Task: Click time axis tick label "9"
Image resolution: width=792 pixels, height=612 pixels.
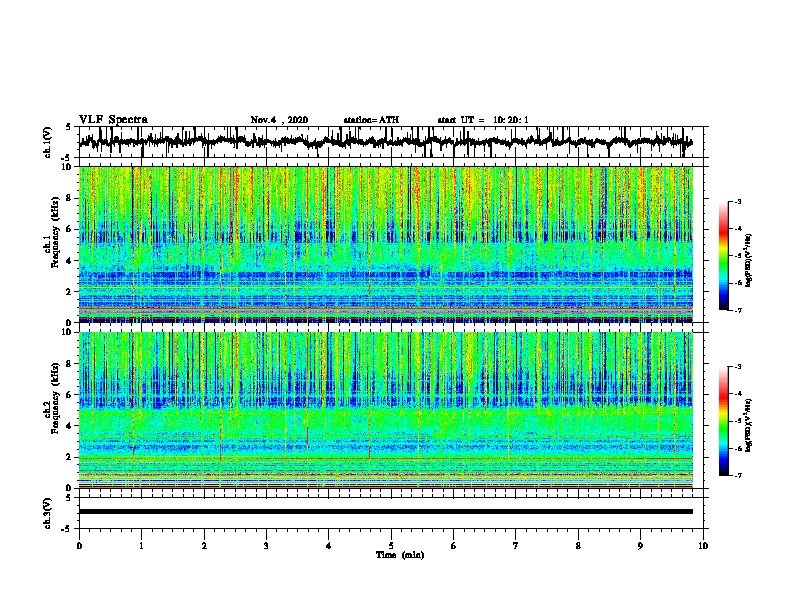Action: [x=640, y=546]
